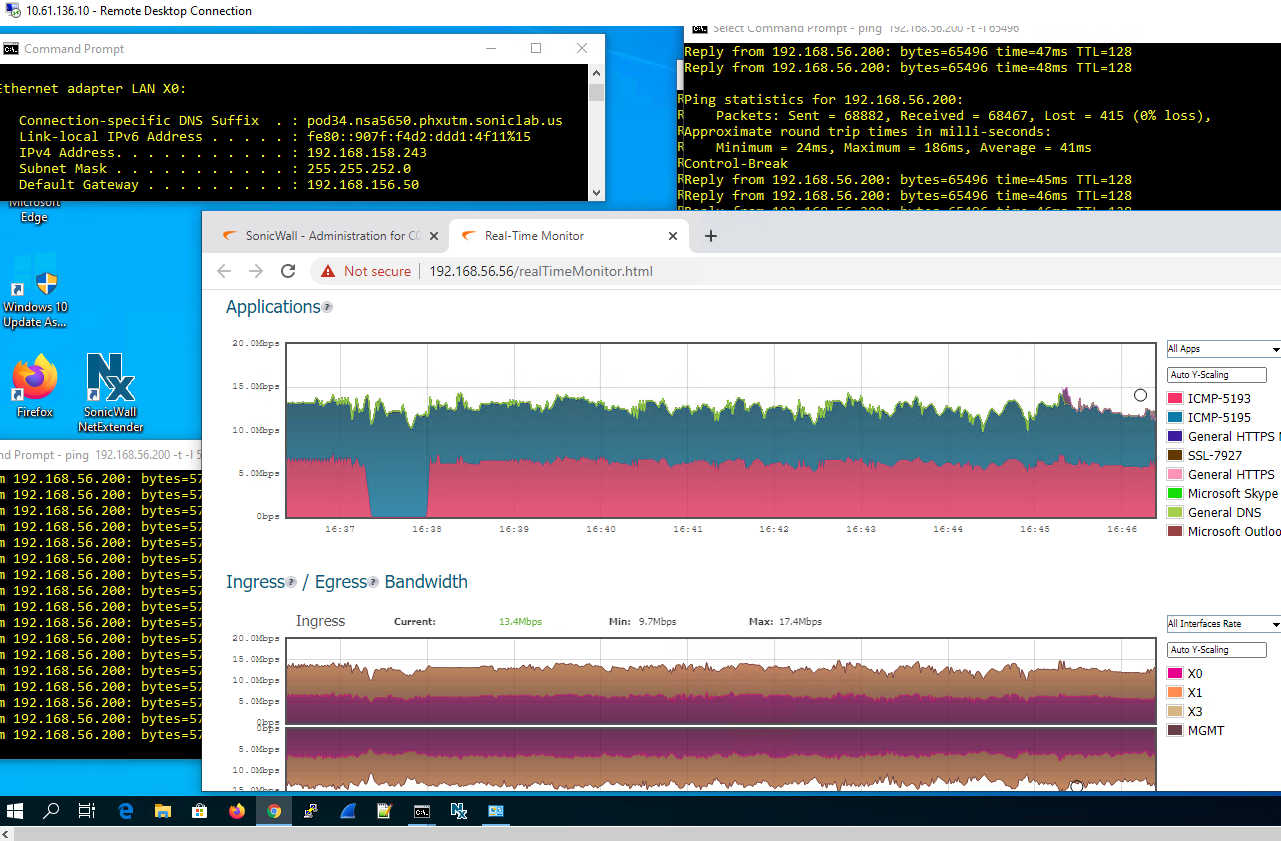Go back in the Chrome browser
The image size is (1281, 841).
pos(224,271)
